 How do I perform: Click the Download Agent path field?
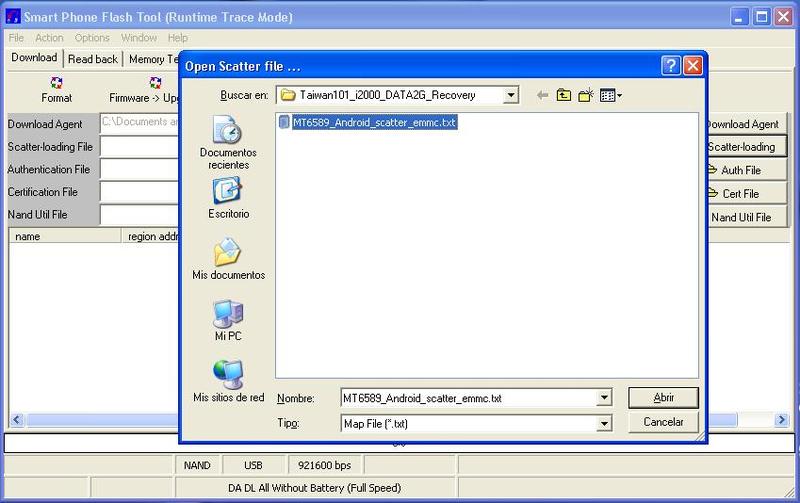coord(140,123)
